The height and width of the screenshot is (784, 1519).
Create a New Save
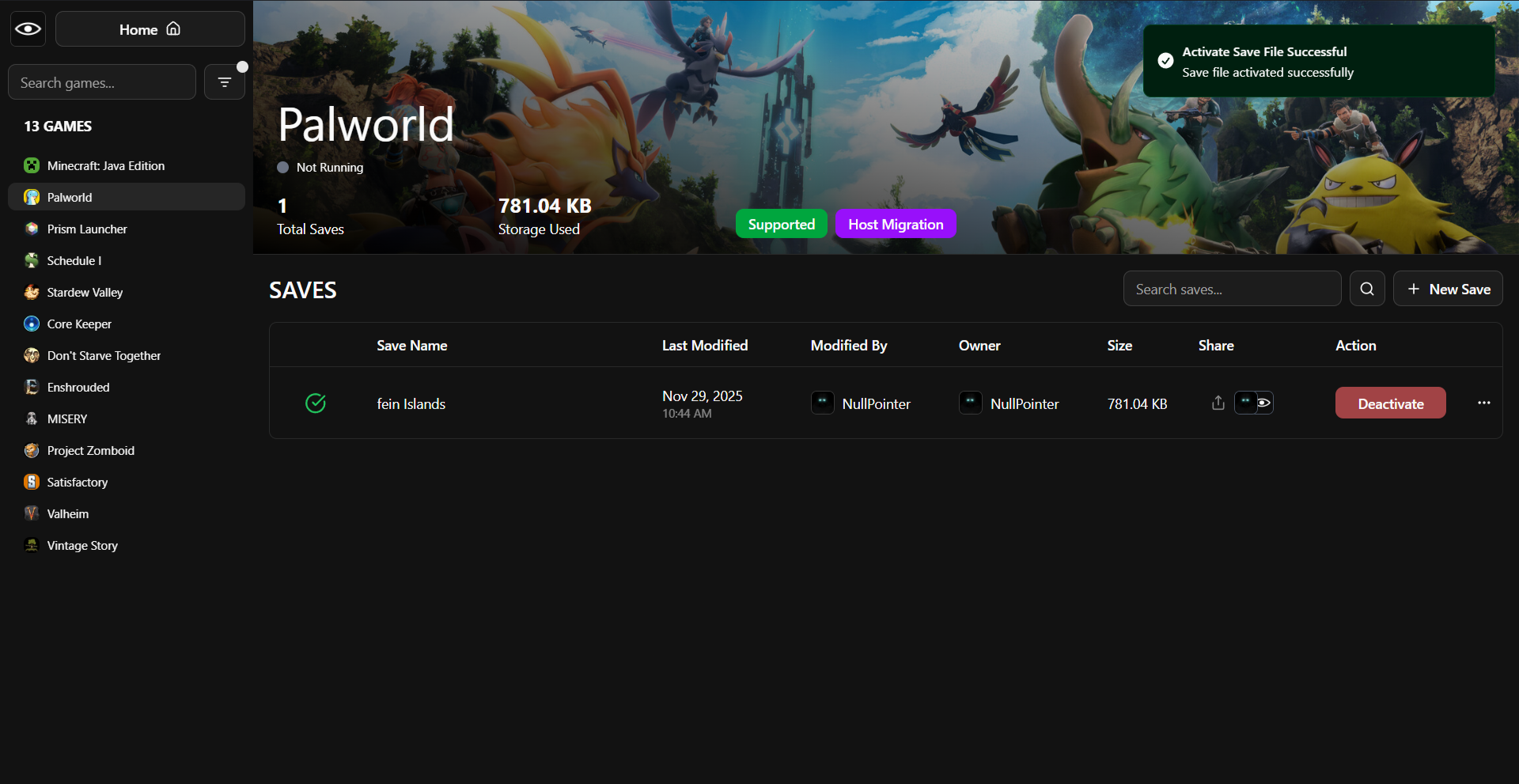pos(1448,289)
